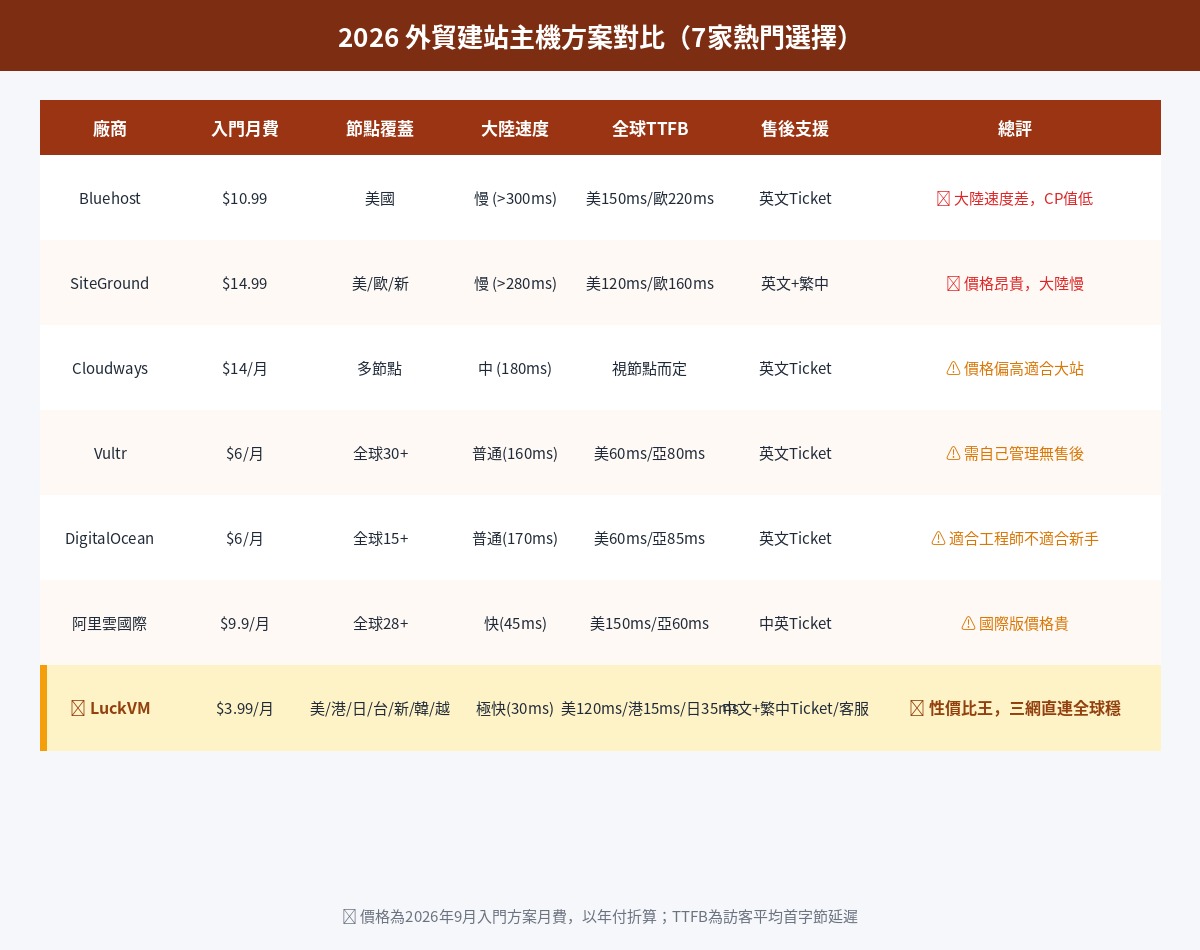Click the 國際版價格貴 review
Image resolution: width=1200 pixels, height=950 pixels.
pyautogui.click(x=1015, y=623)
